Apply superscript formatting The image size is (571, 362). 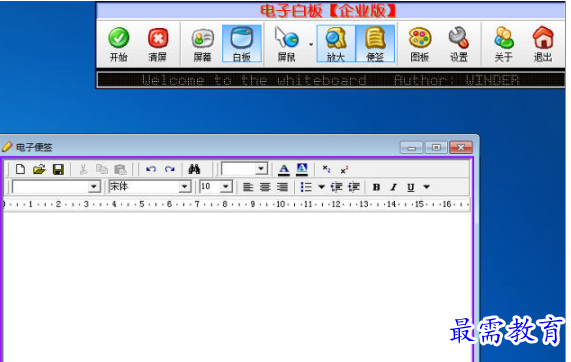point(344,169)
